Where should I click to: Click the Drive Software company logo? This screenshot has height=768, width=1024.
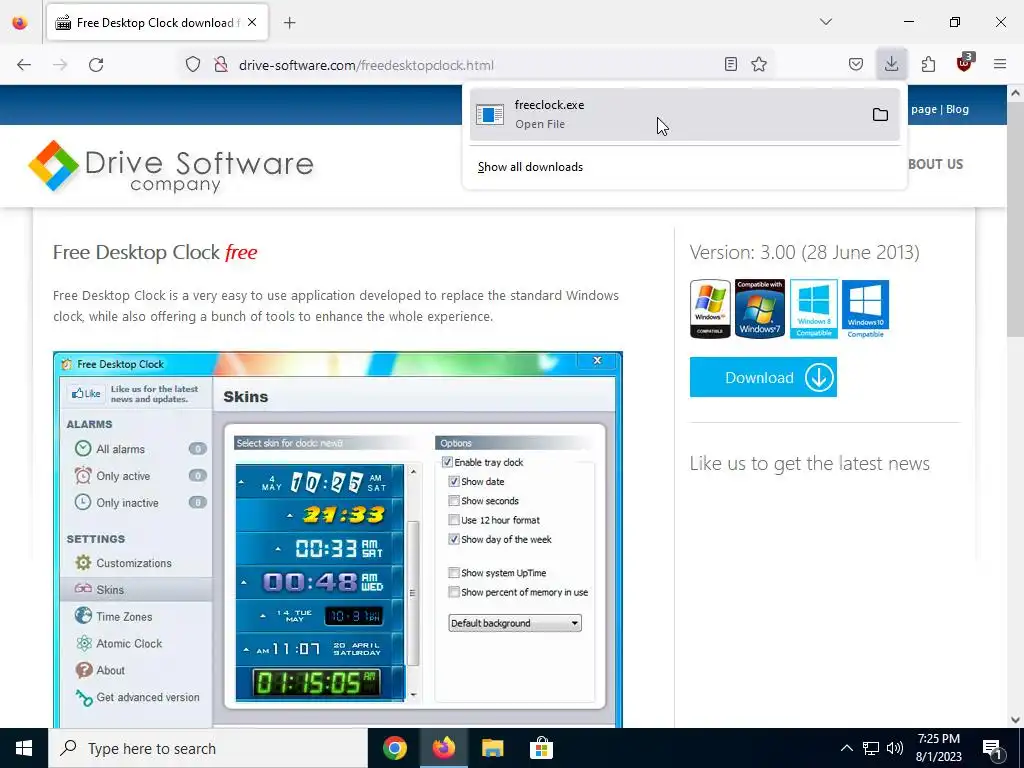click(x=170, y=166)
